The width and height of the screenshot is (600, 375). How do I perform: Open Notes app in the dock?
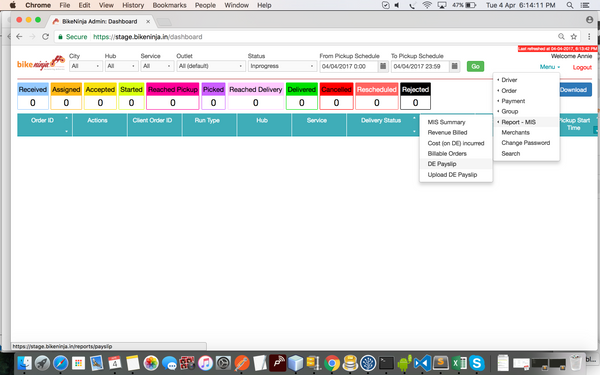[133, 363]
